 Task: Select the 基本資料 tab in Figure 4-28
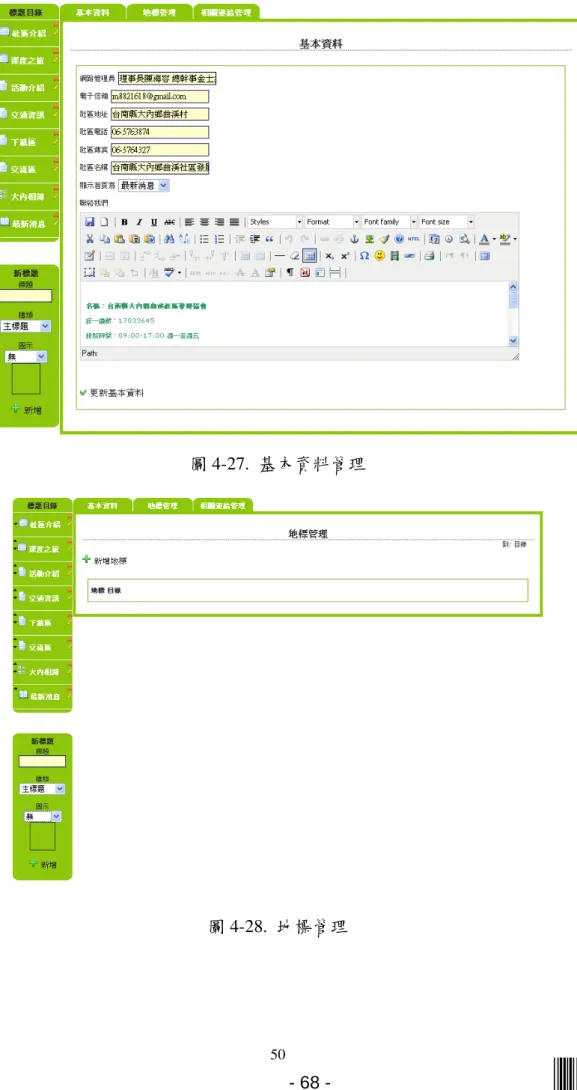pos(101,505)
